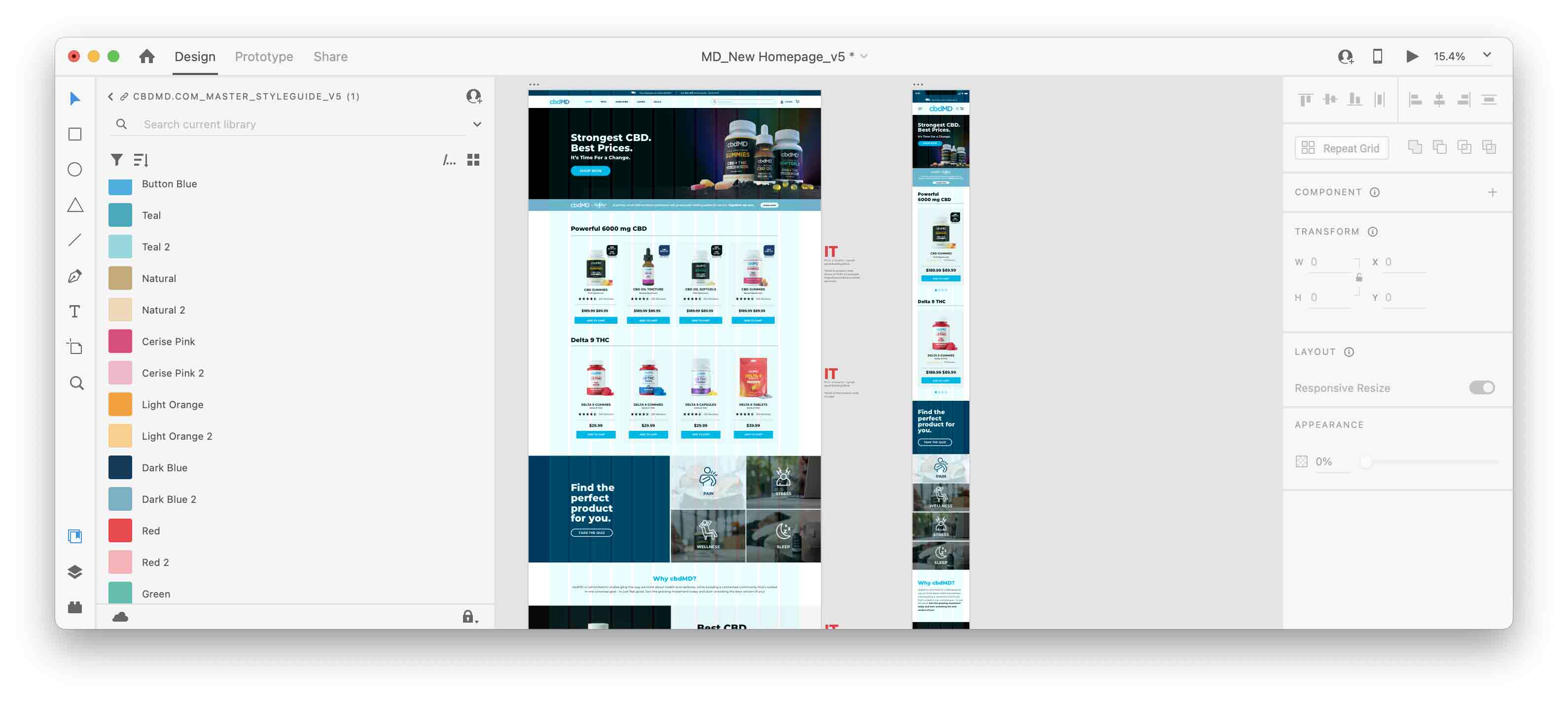Select the Line tool
Screen dimensions: 1568x702
click(x=75, y=240)
